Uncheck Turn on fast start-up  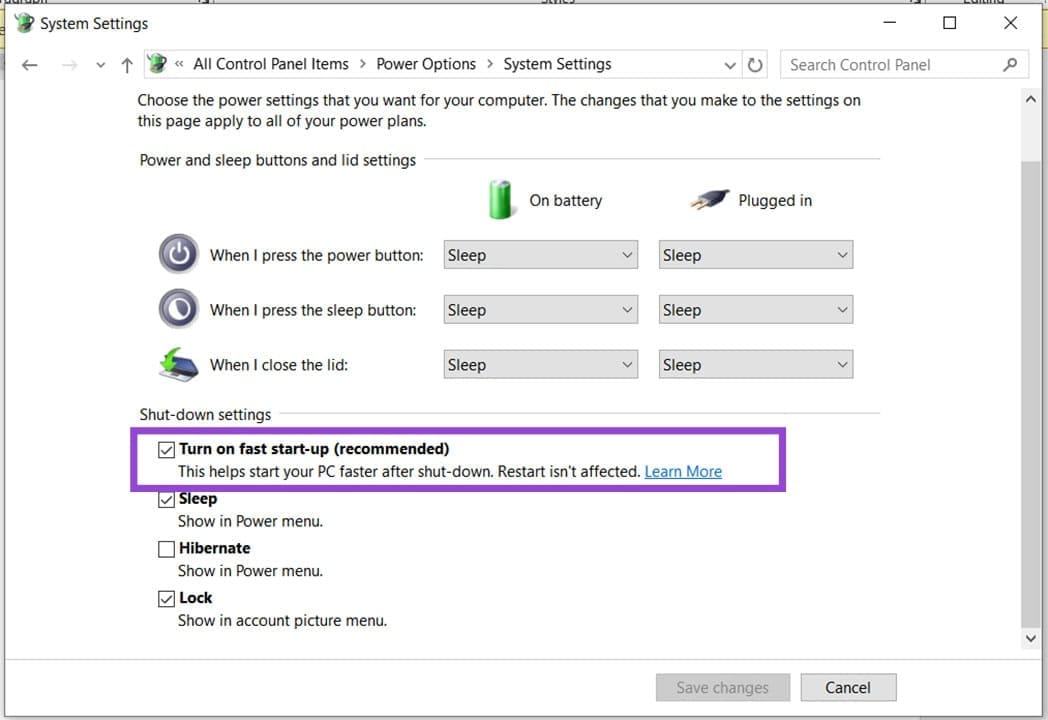[166, 449]
